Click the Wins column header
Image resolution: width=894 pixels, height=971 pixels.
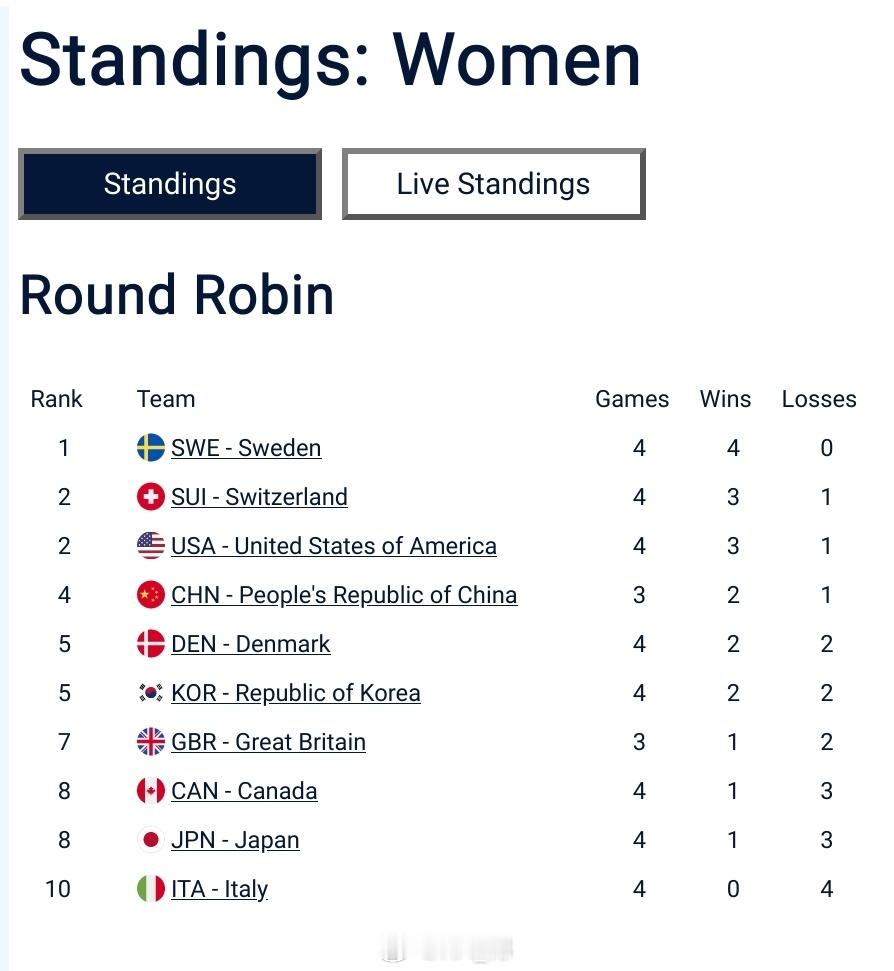click(725, 399)
